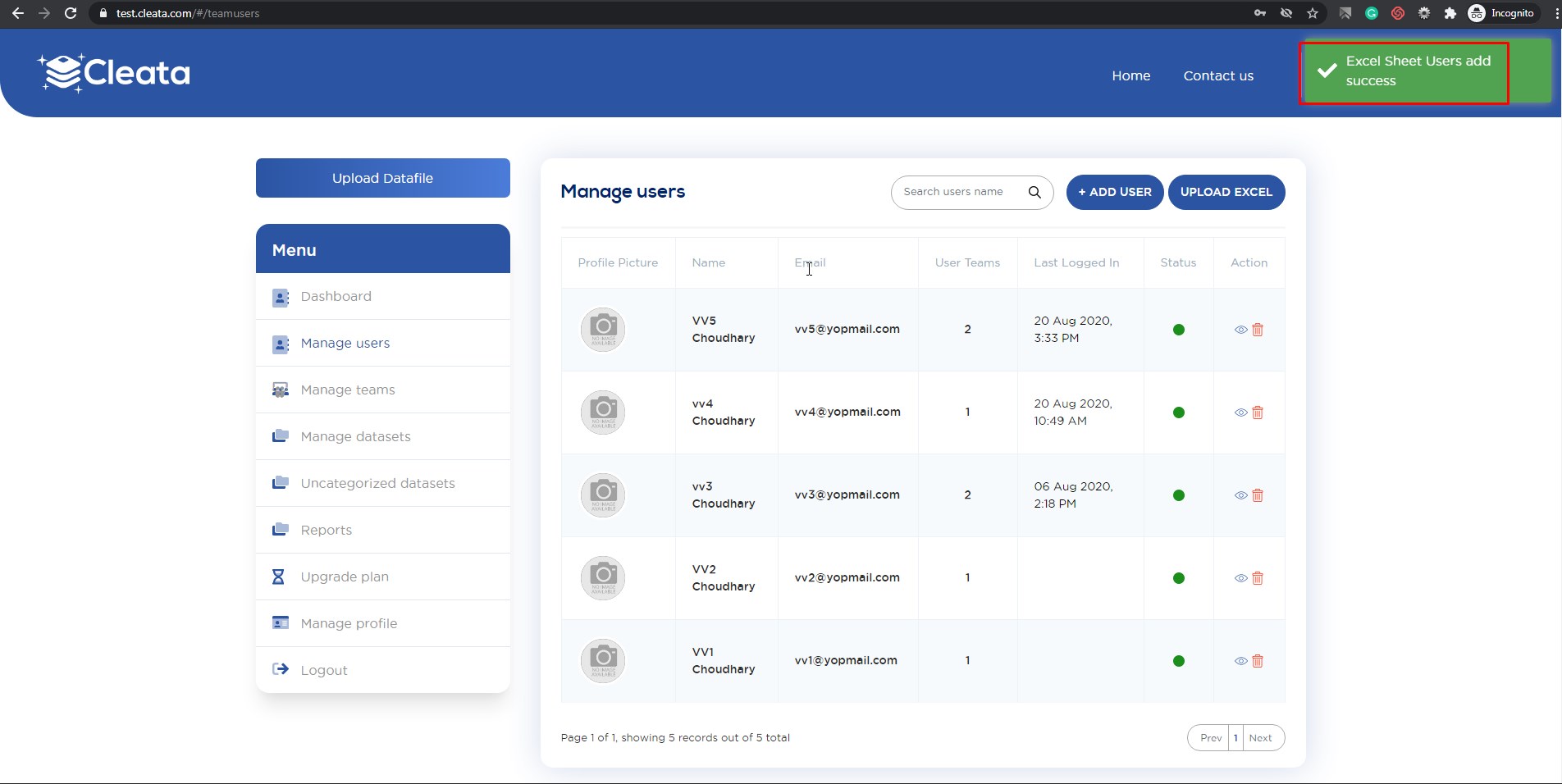Click the Upgrade plan hourglass icon

pos(278,577)
